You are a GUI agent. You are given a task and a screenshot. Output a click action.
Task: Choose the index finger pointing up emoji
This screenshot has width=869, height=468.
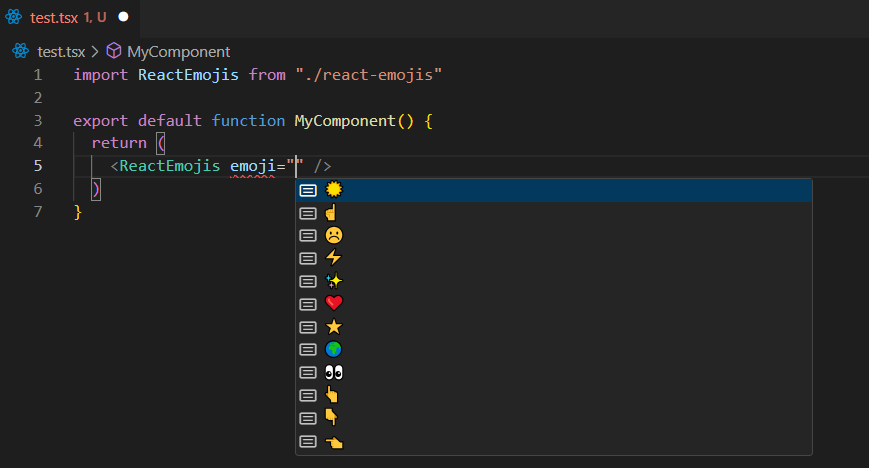333,213
